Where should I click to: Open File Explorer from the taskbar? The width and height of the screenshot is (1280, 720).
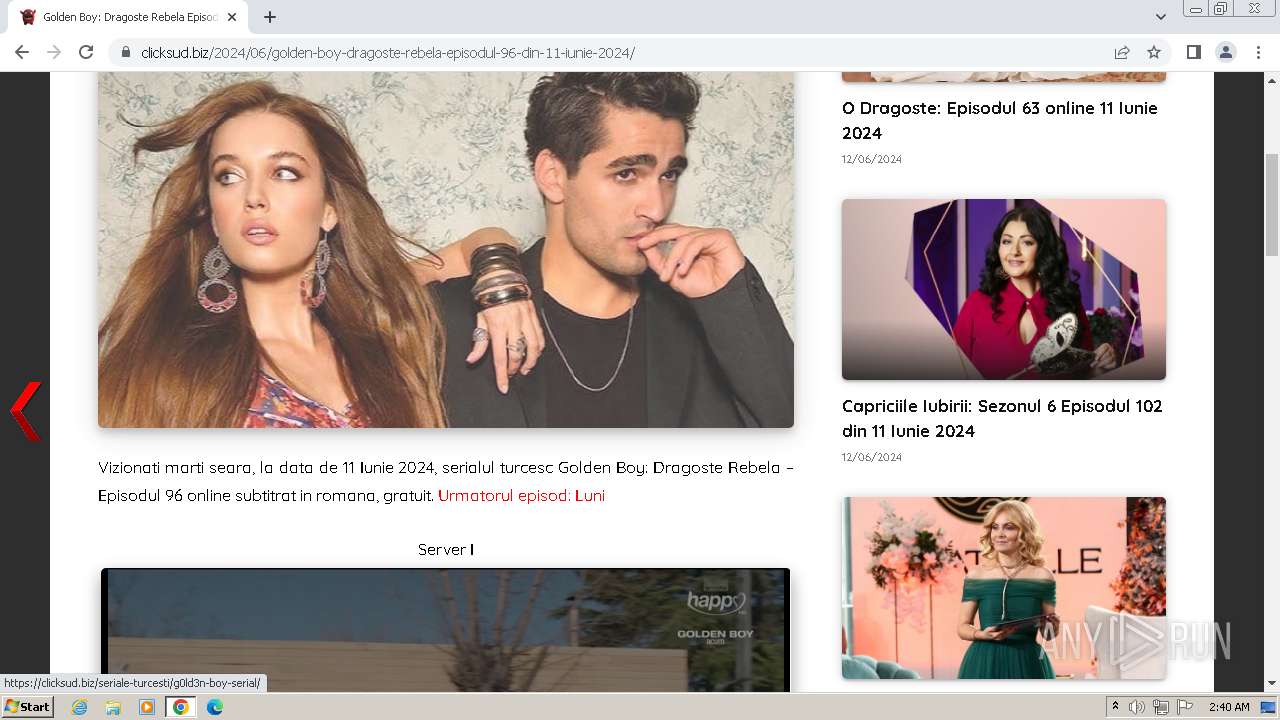click(x=113, y=707)
